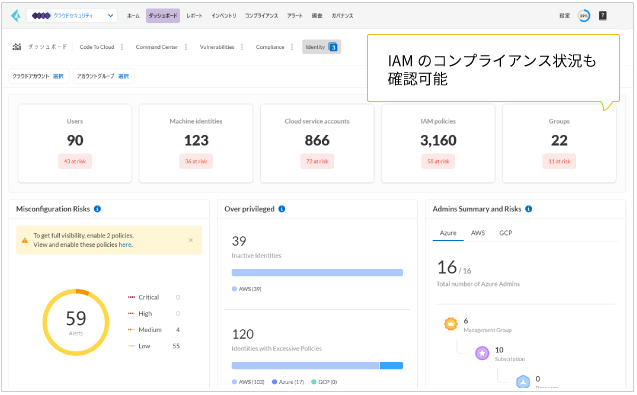Viewport: 637px width, 395px height.
Task: Click the 59 alerts donut chart
Action: (x=76, y=322)
